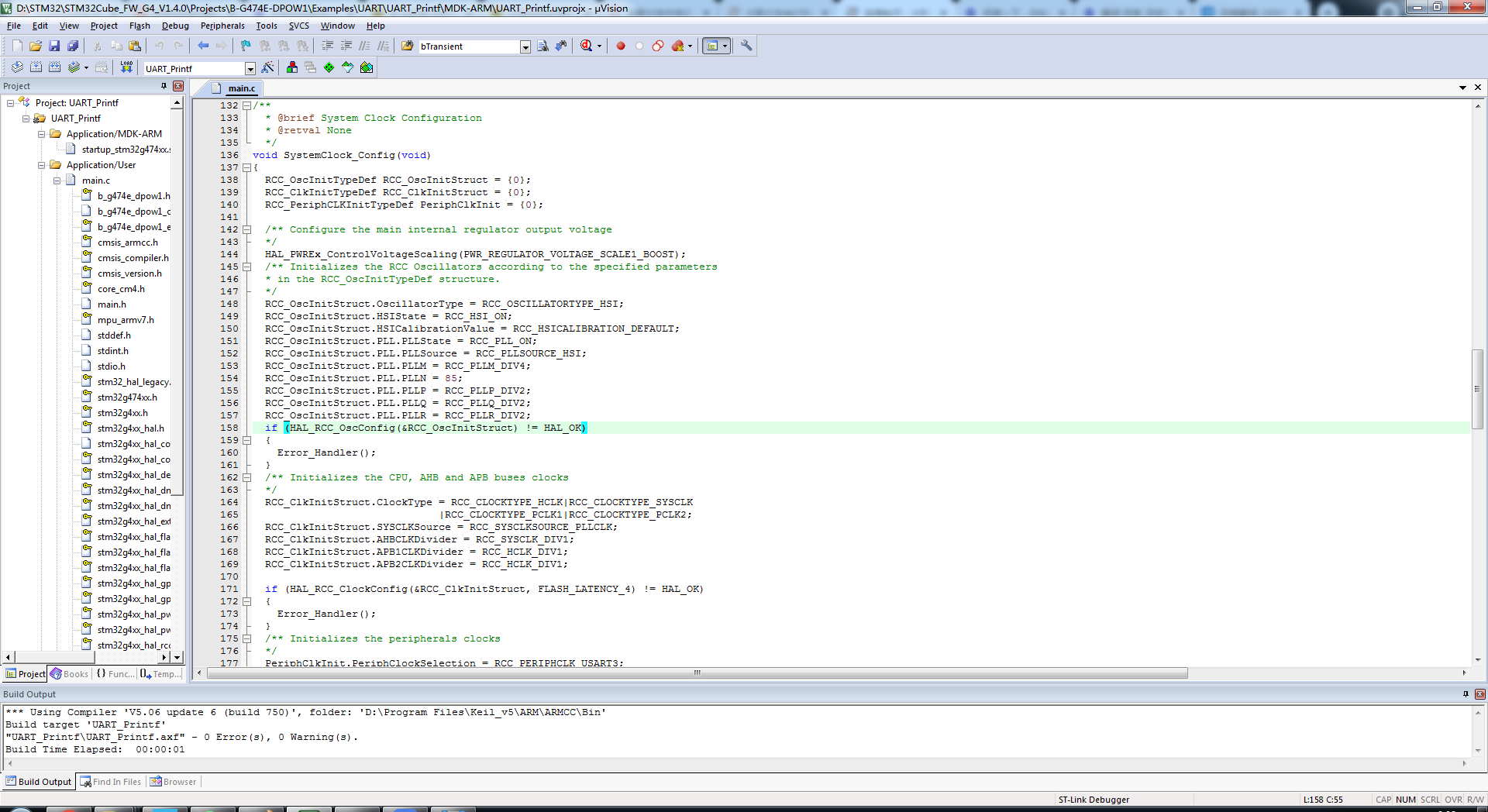Image resolution: width=1488 pixels, height=812 pixels.
Task: Open the Pack Installer icon
Action: 367,68
